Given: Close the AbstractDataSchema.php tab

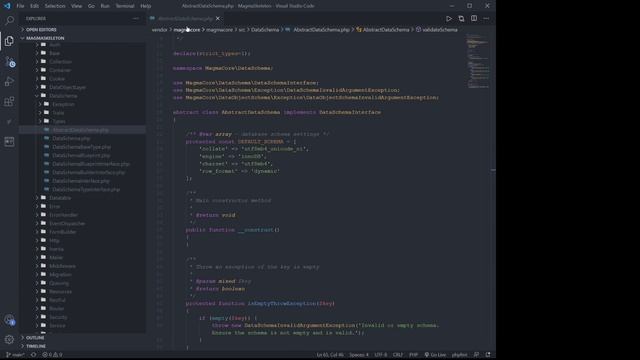Looking at the screenshot, I should [x=218, y=18].
